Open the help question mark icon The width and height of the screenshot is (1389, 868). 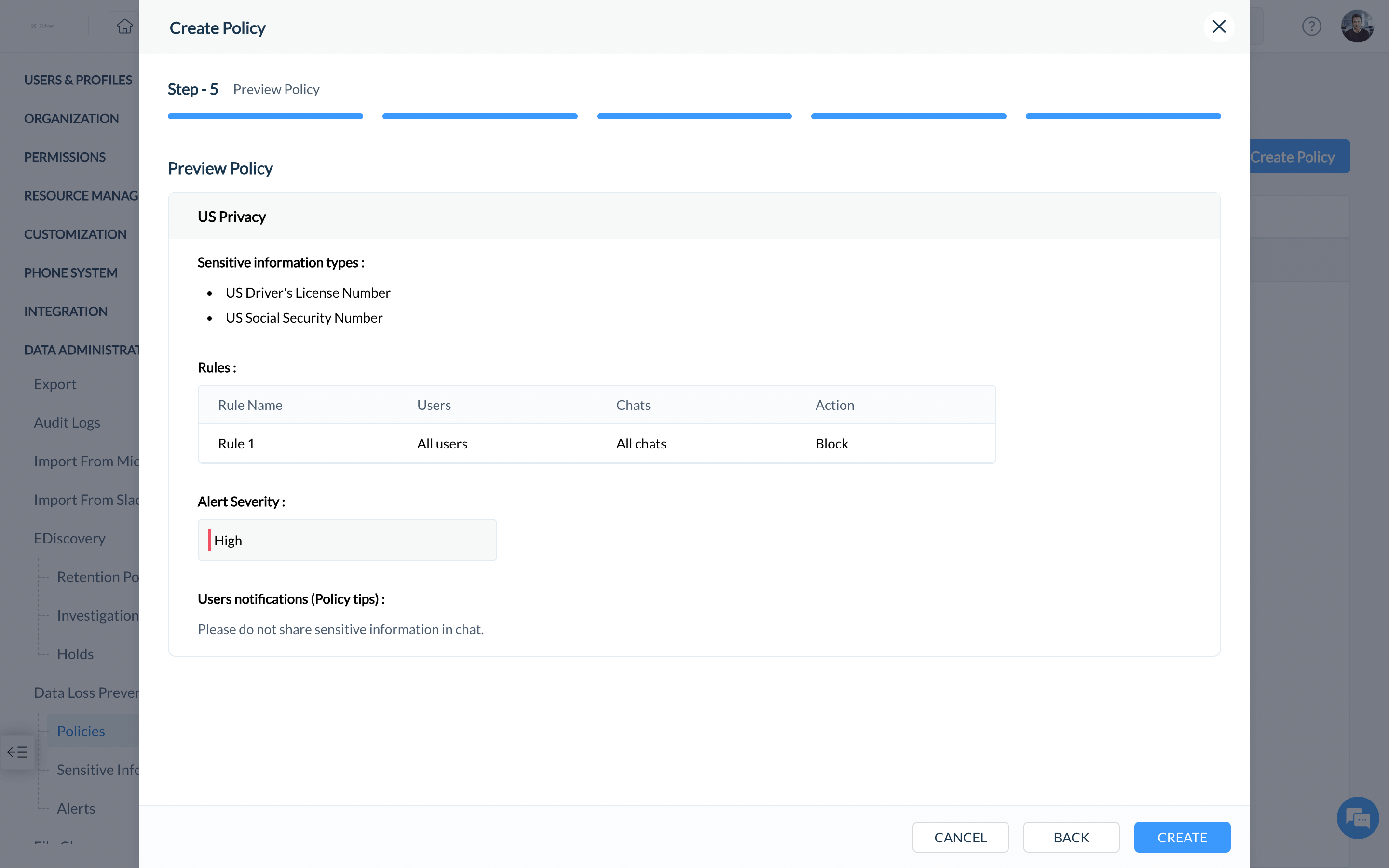click(x=1311, y=27)
